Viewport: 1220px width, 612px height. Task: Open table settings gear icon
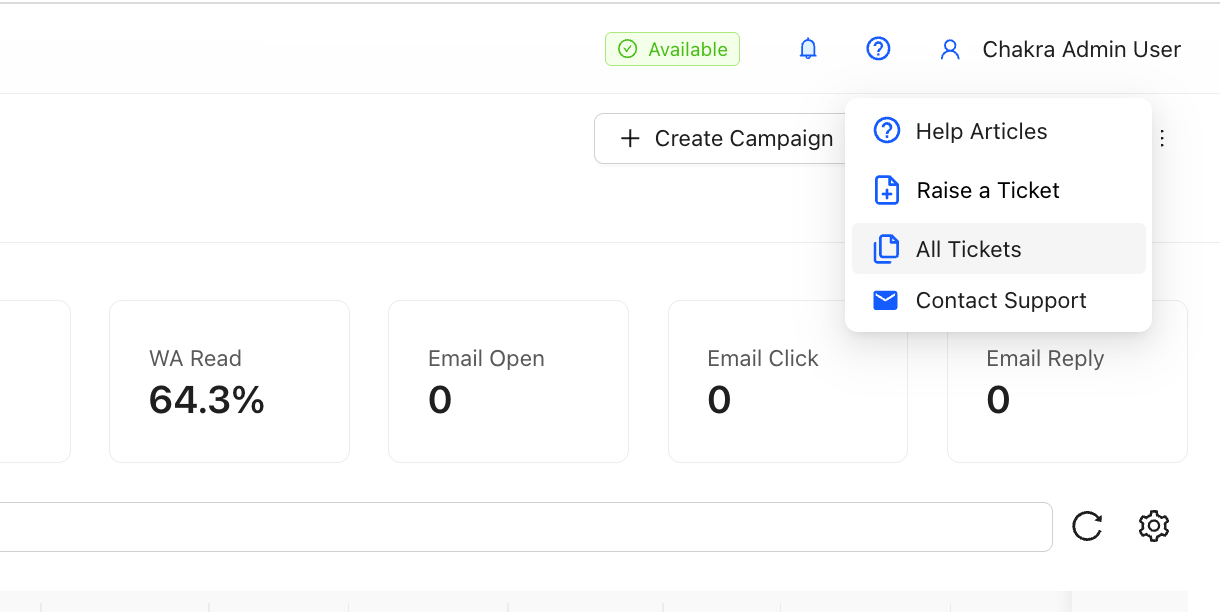click(x=1154, y=526)
